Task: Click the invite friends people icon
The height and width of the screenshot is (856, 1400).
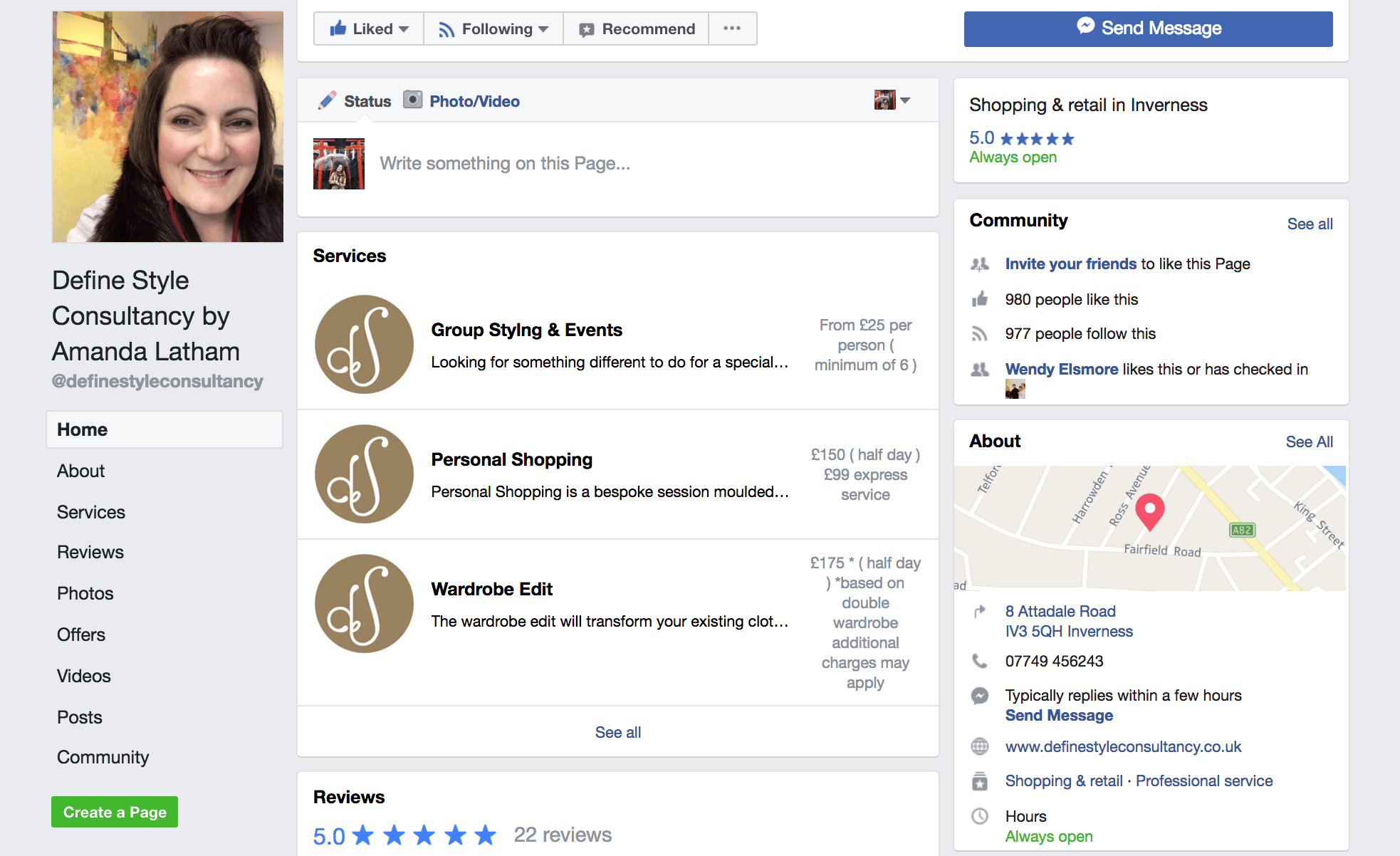Action: 980,264
